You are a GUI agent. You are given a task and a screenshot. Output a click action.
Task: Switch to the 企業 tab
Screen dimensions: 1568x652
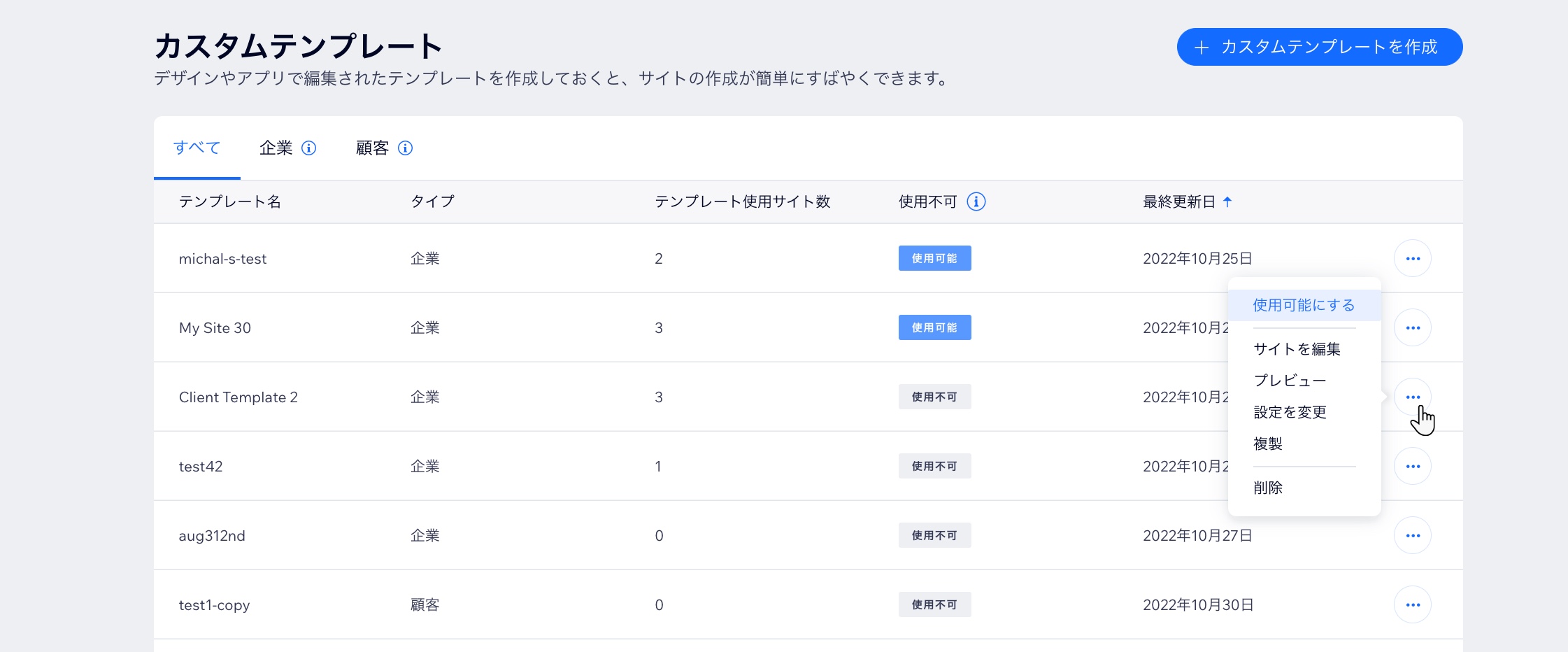click(x=276, y=148)
